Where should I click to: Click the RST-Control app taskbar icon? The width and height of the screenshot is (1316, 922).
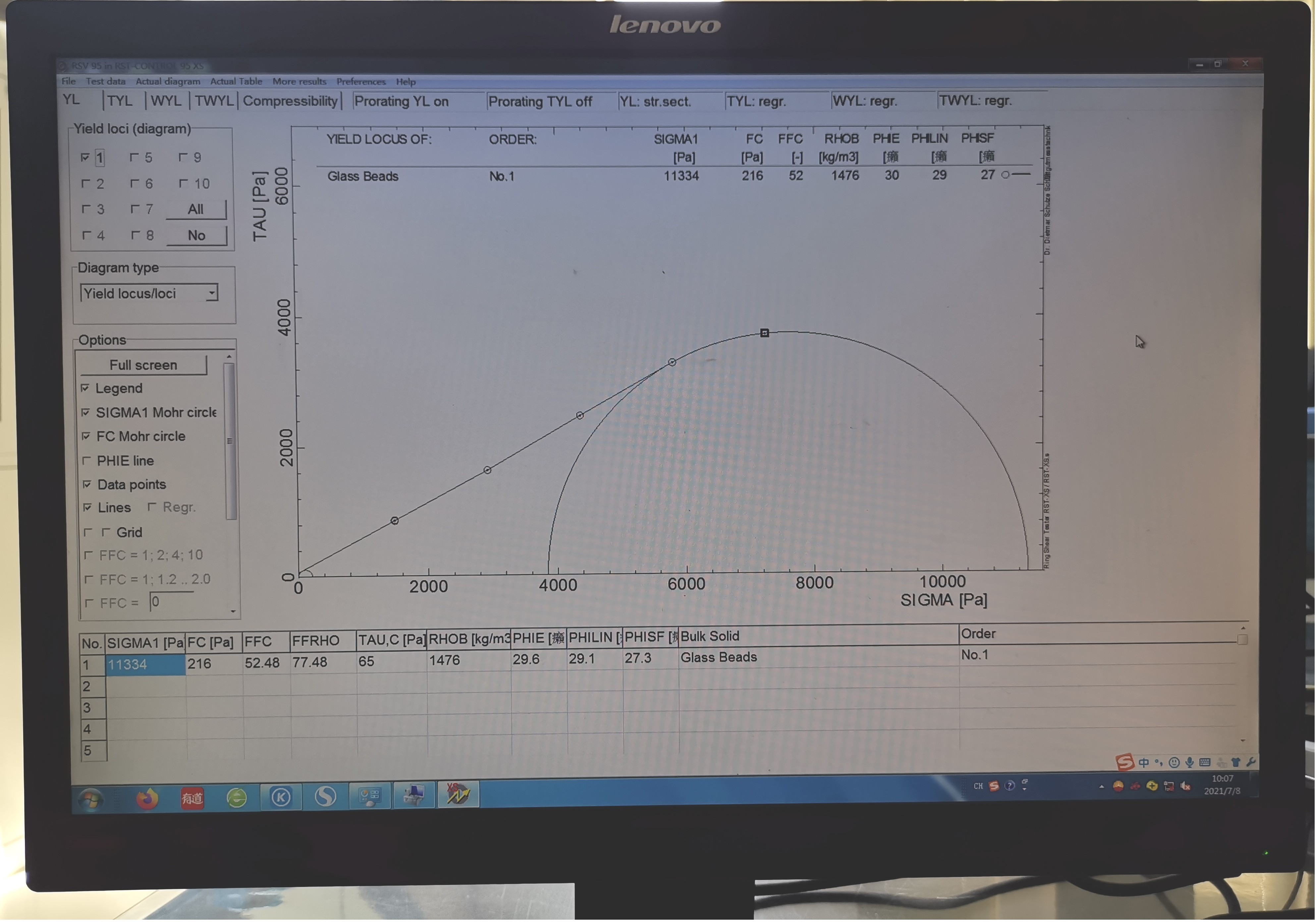tap(458, 795)
